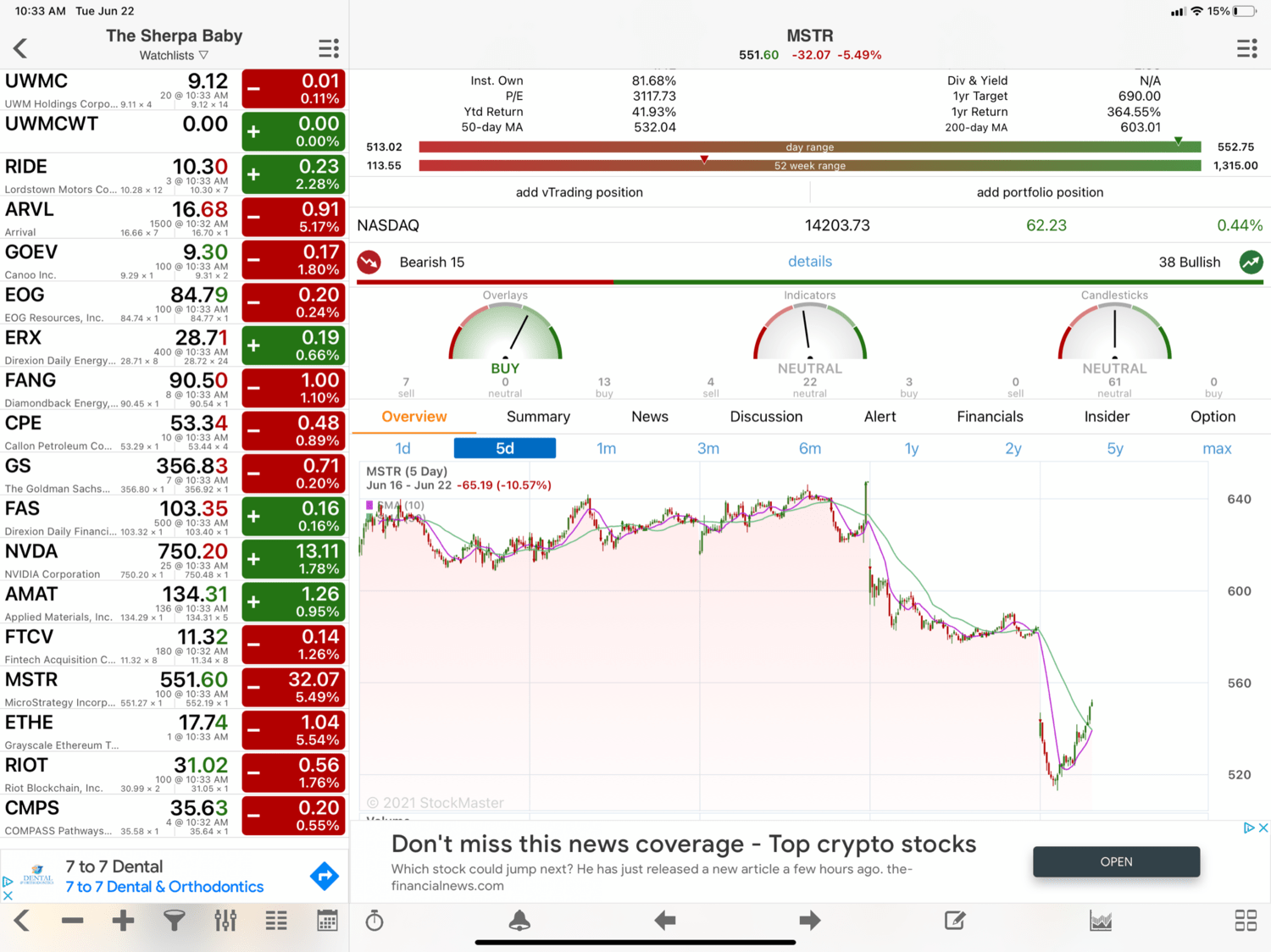Expand the Watchlists dropdown
This screenshot has height=952, width=1271.
174,55
